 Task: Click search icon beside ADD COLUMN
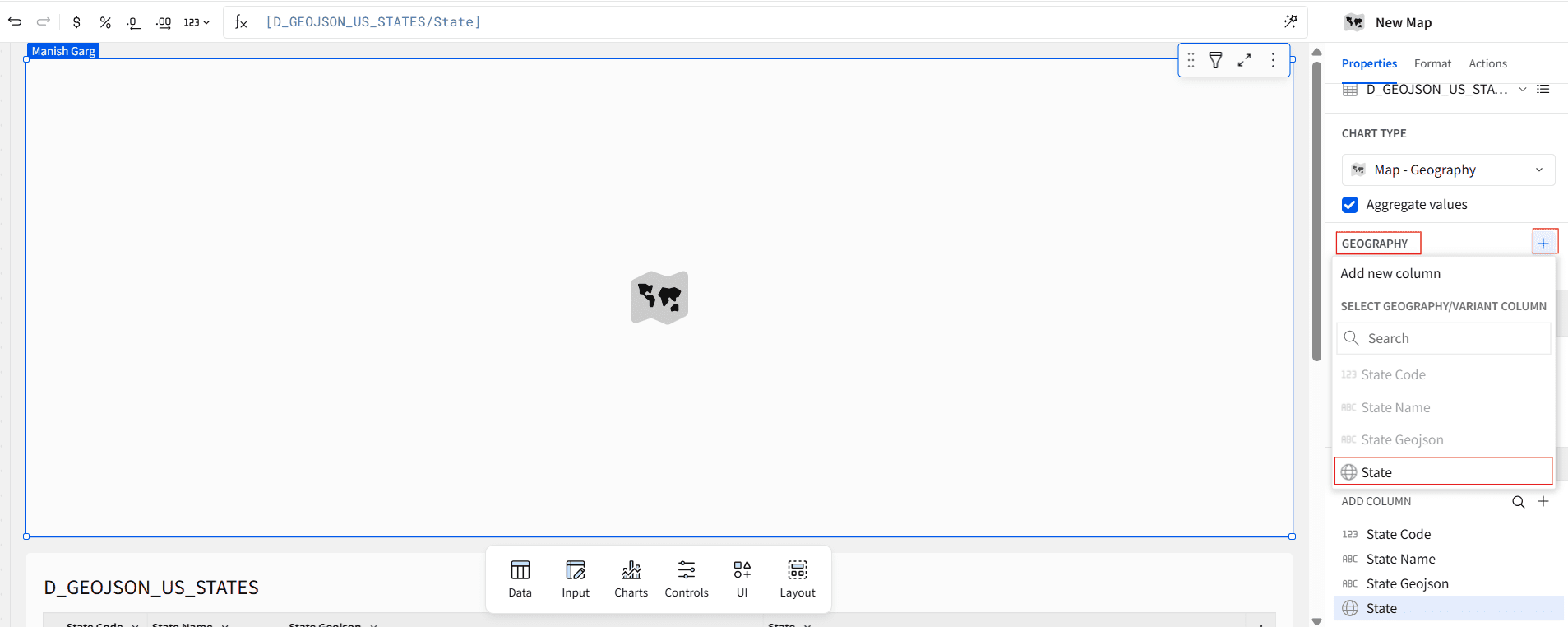pyautogui.click(x=1519, y=502)
